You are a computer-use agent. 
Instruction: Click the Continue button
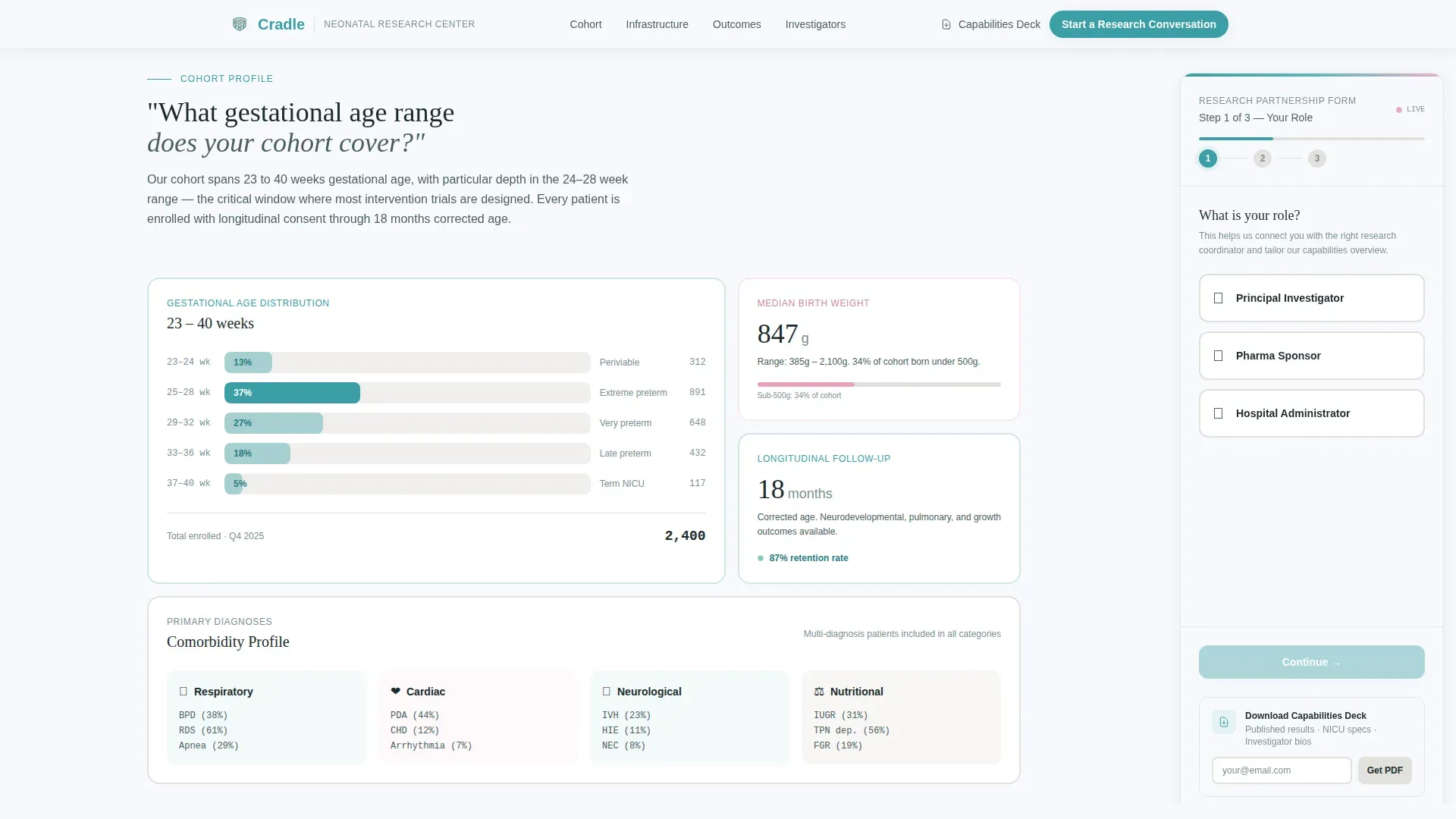[1311, 662]
